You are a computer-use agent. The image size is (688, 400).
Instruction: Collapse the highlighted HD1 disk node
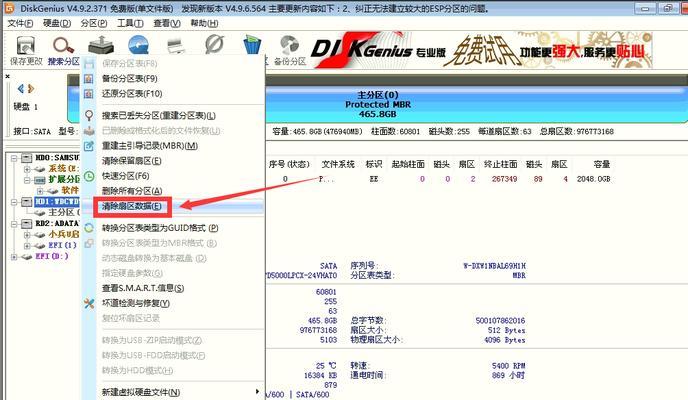click(14, 202)
